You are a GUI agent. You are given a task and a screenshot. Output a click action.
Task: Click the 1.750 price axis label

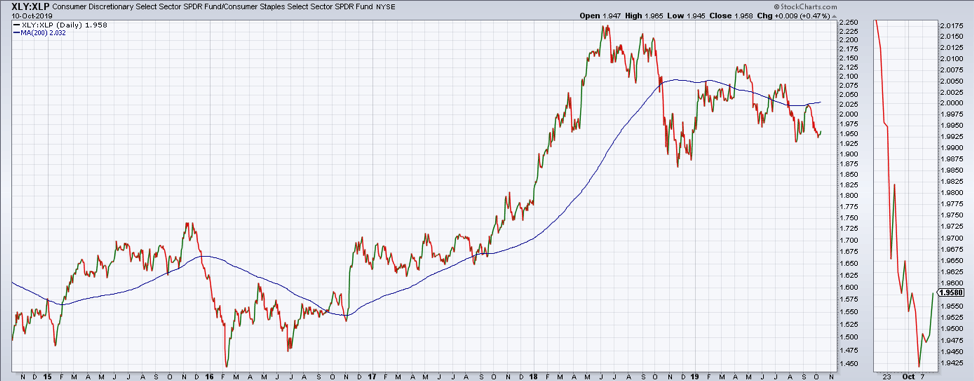tap(848, 218)
